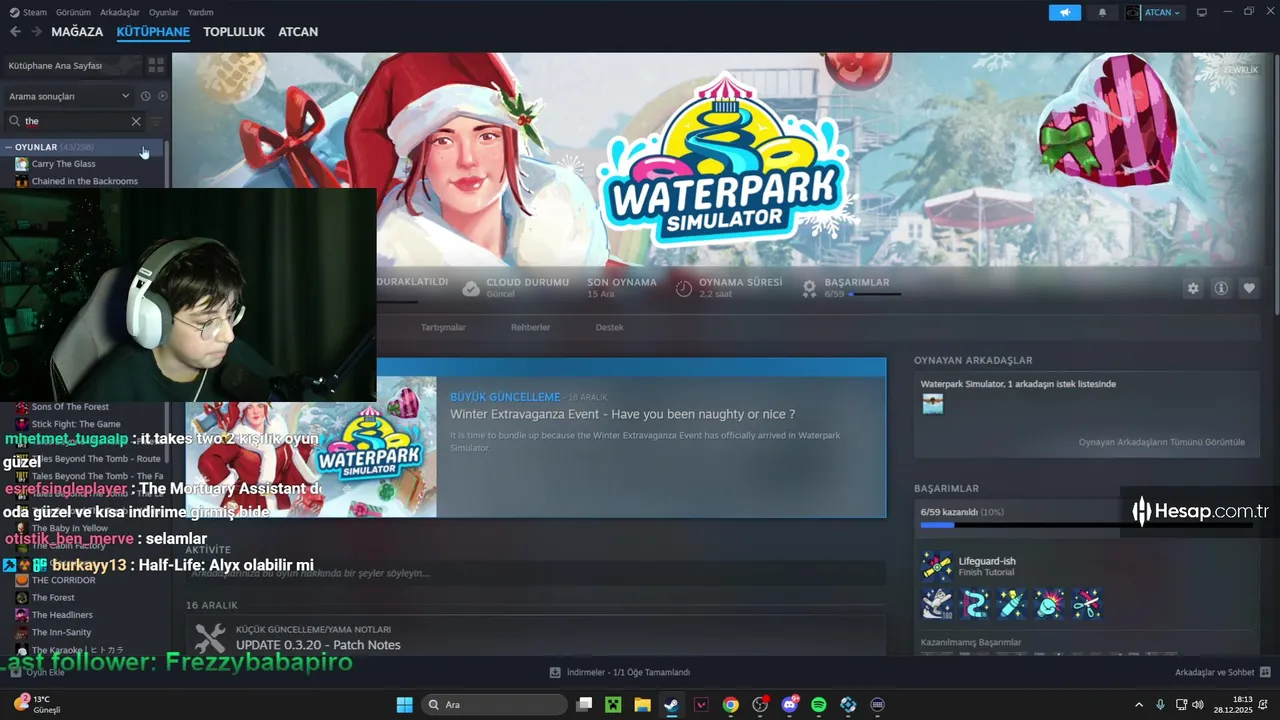Open the Oyunlar menu
The height and width of the screenshot is (720, 1280).
point(164,12)
